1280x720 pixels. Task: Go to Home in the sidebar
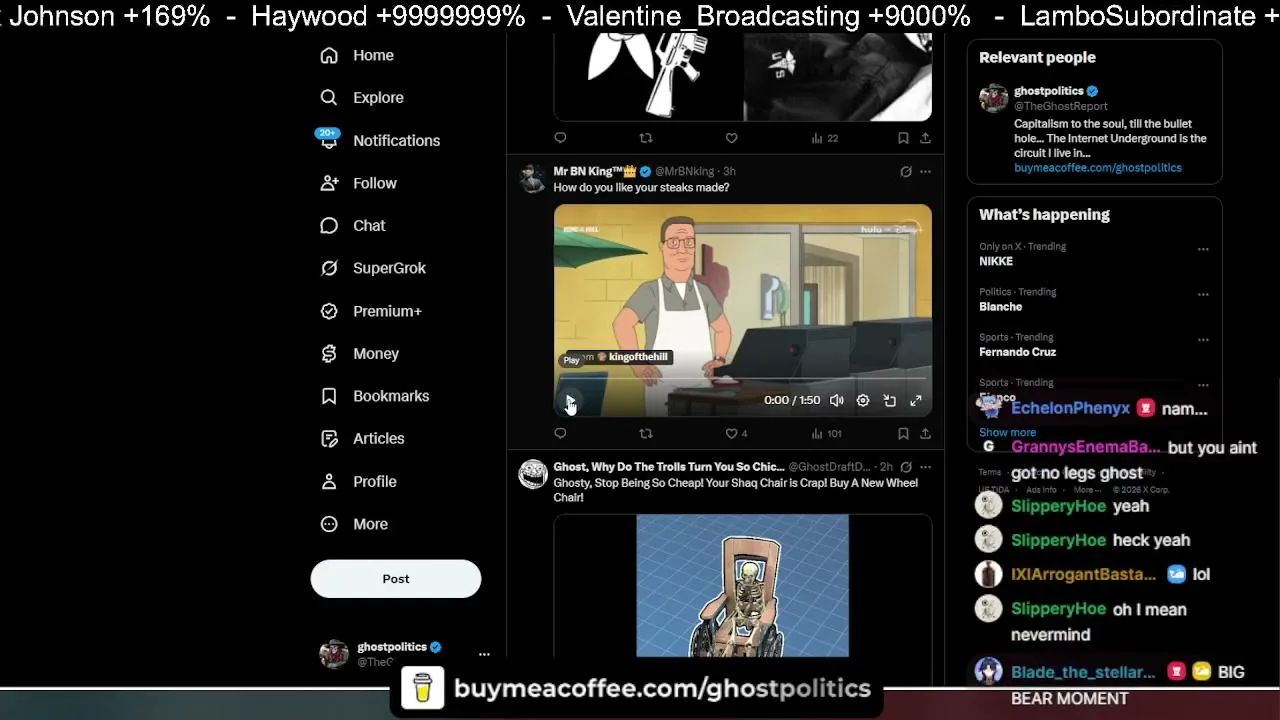click(356, 56)
